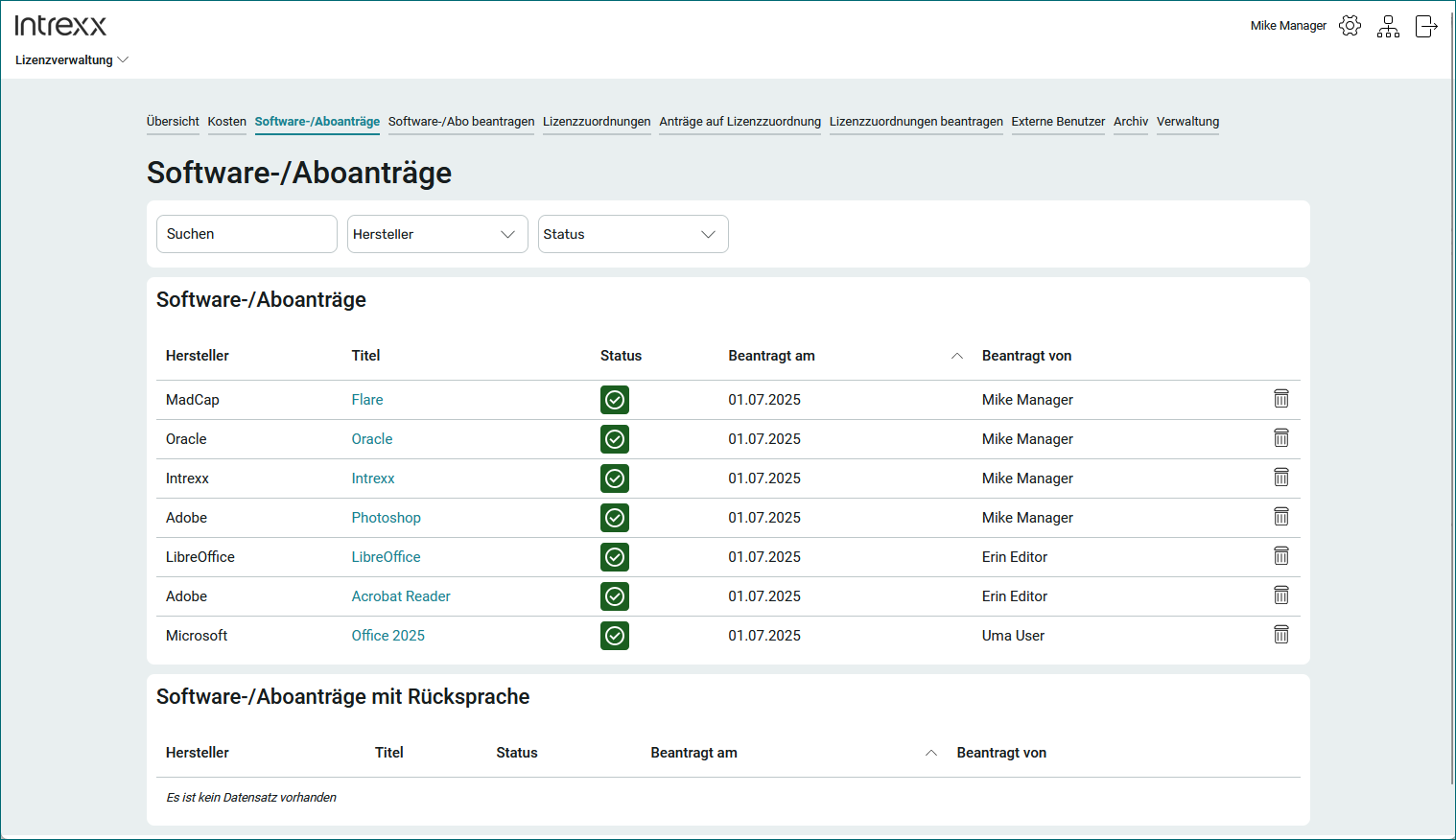Click approved status icon for Photoshop
Screen dimensions: 1456x840
(x=615, y=518)
